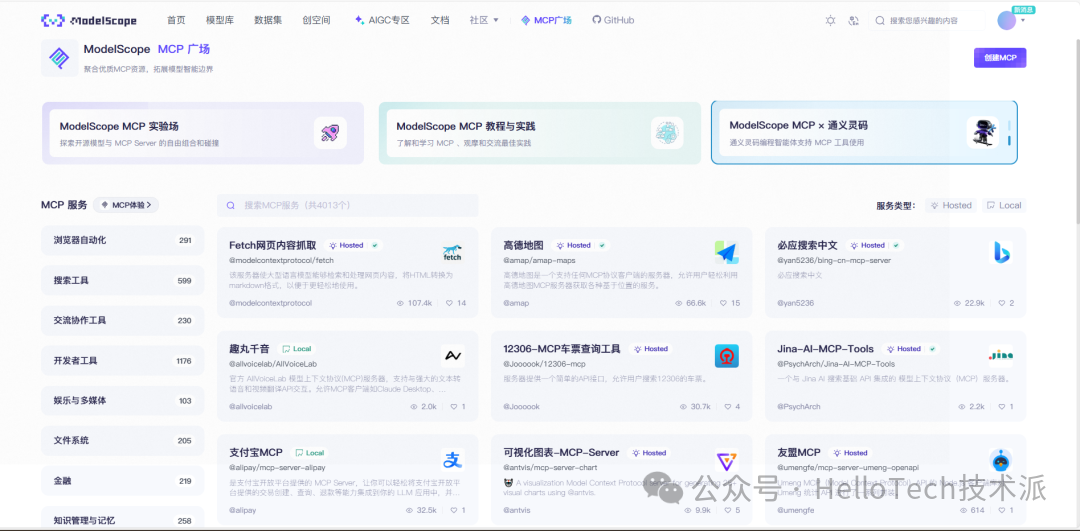Filter by 浏览器自动化 category

[x=123, y=240]
